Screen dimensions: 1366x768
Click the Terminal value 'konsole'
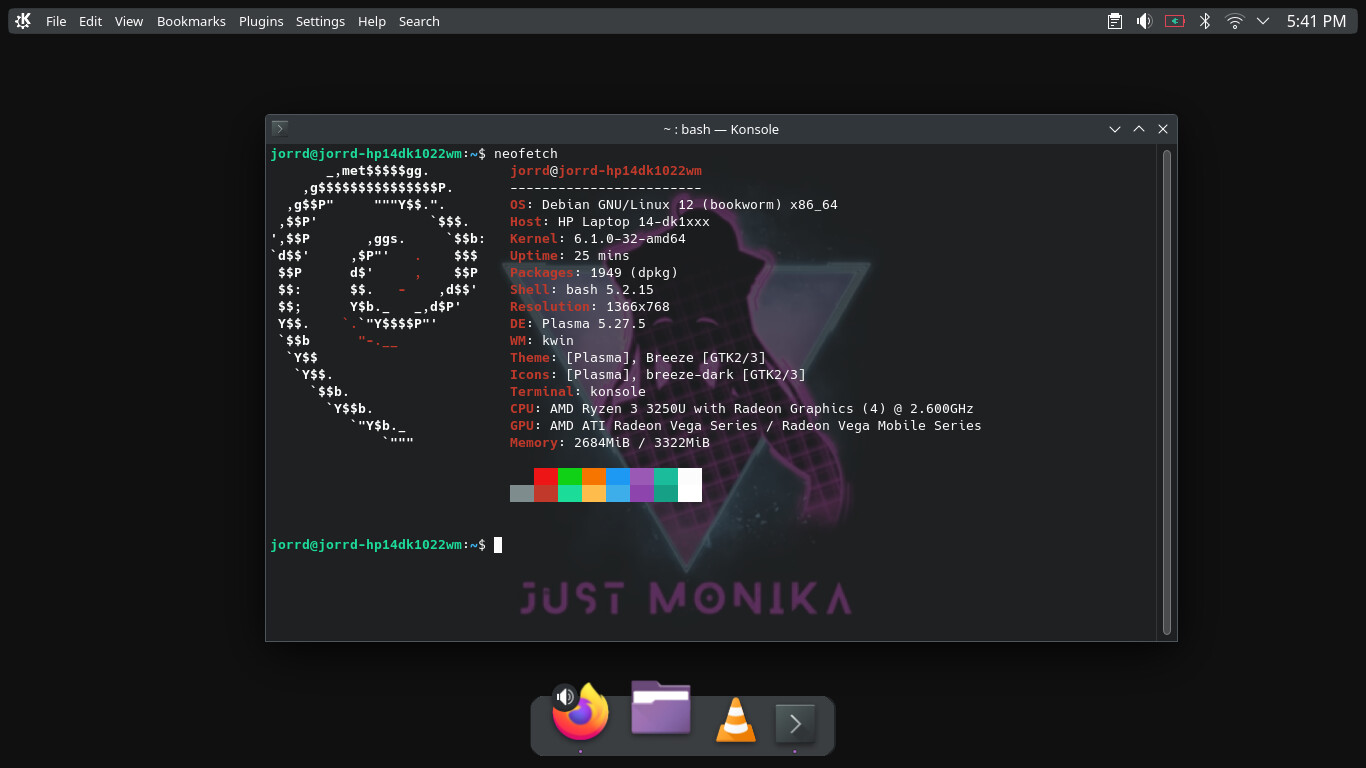click(618, 392)
